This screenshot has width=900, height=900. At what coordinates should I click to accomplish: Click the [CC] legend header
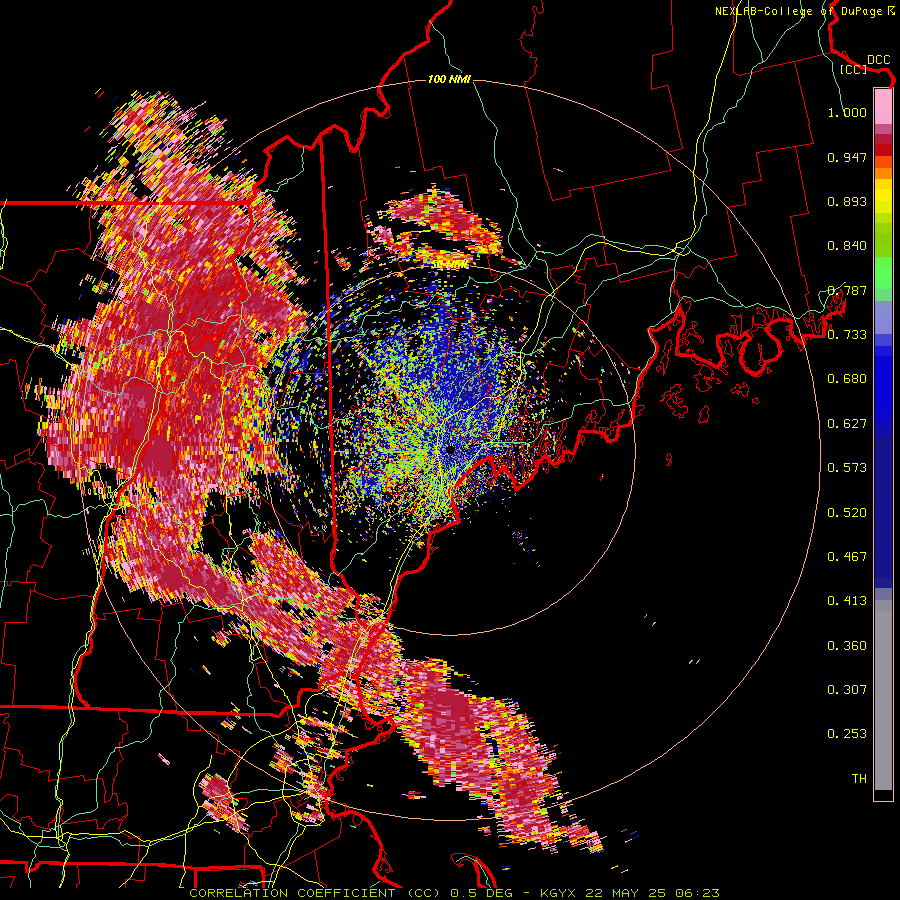pos(853,69)
